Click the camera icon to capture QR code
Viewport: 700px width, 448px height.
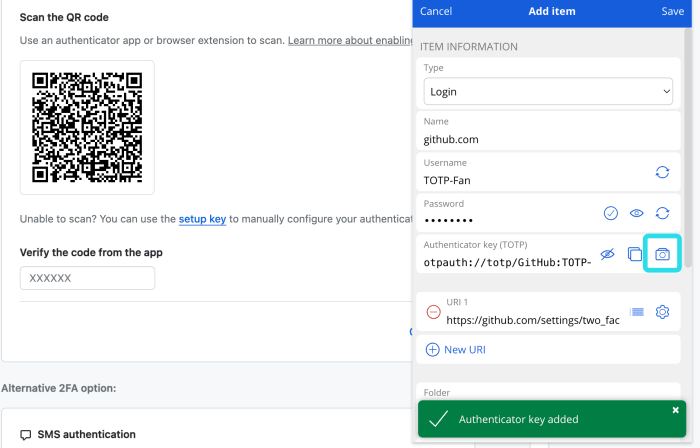(x=661, y=254)
